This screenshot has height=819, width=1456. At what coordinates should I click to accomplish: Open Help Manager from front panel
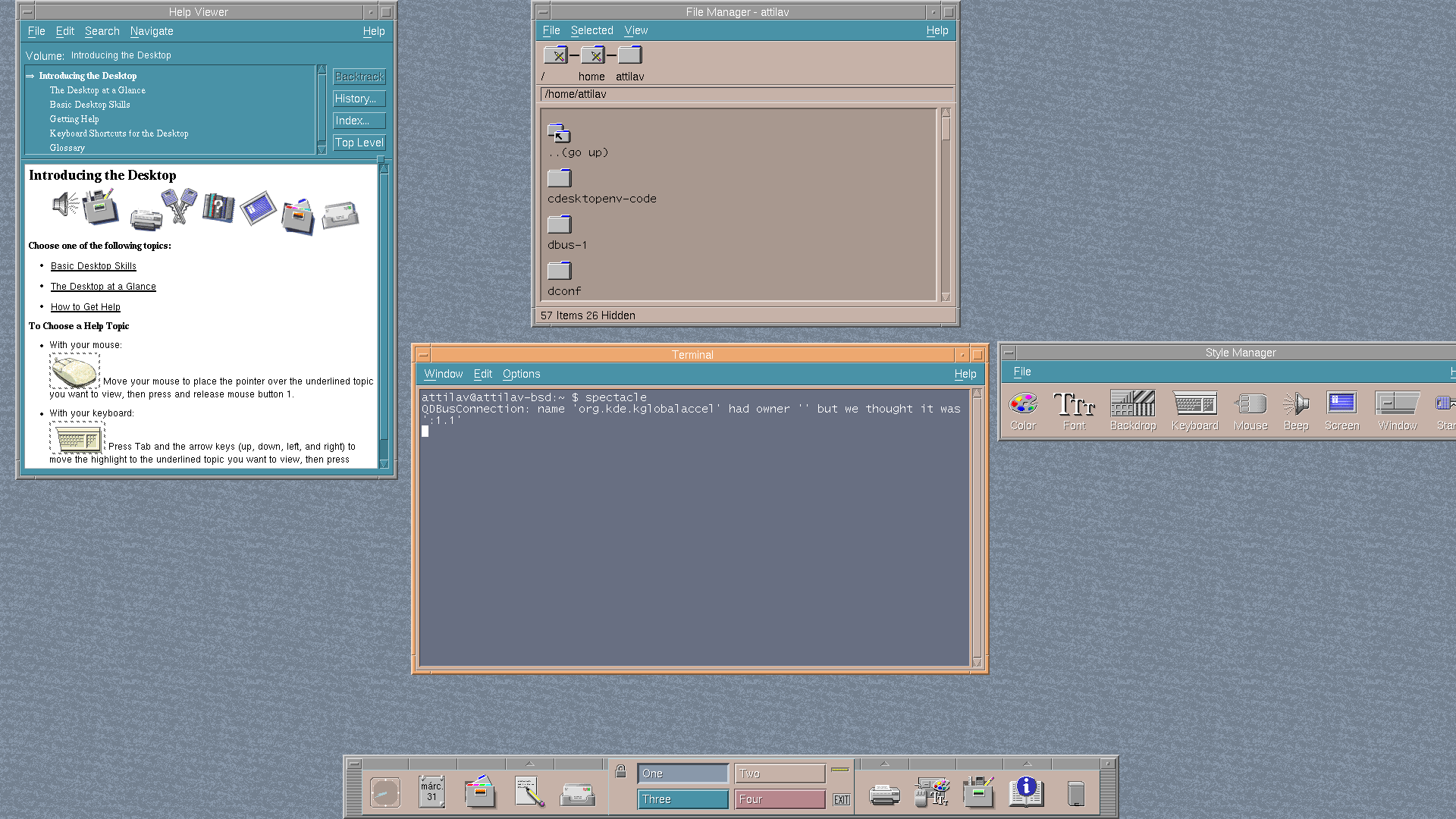(x=1026, y=792)
